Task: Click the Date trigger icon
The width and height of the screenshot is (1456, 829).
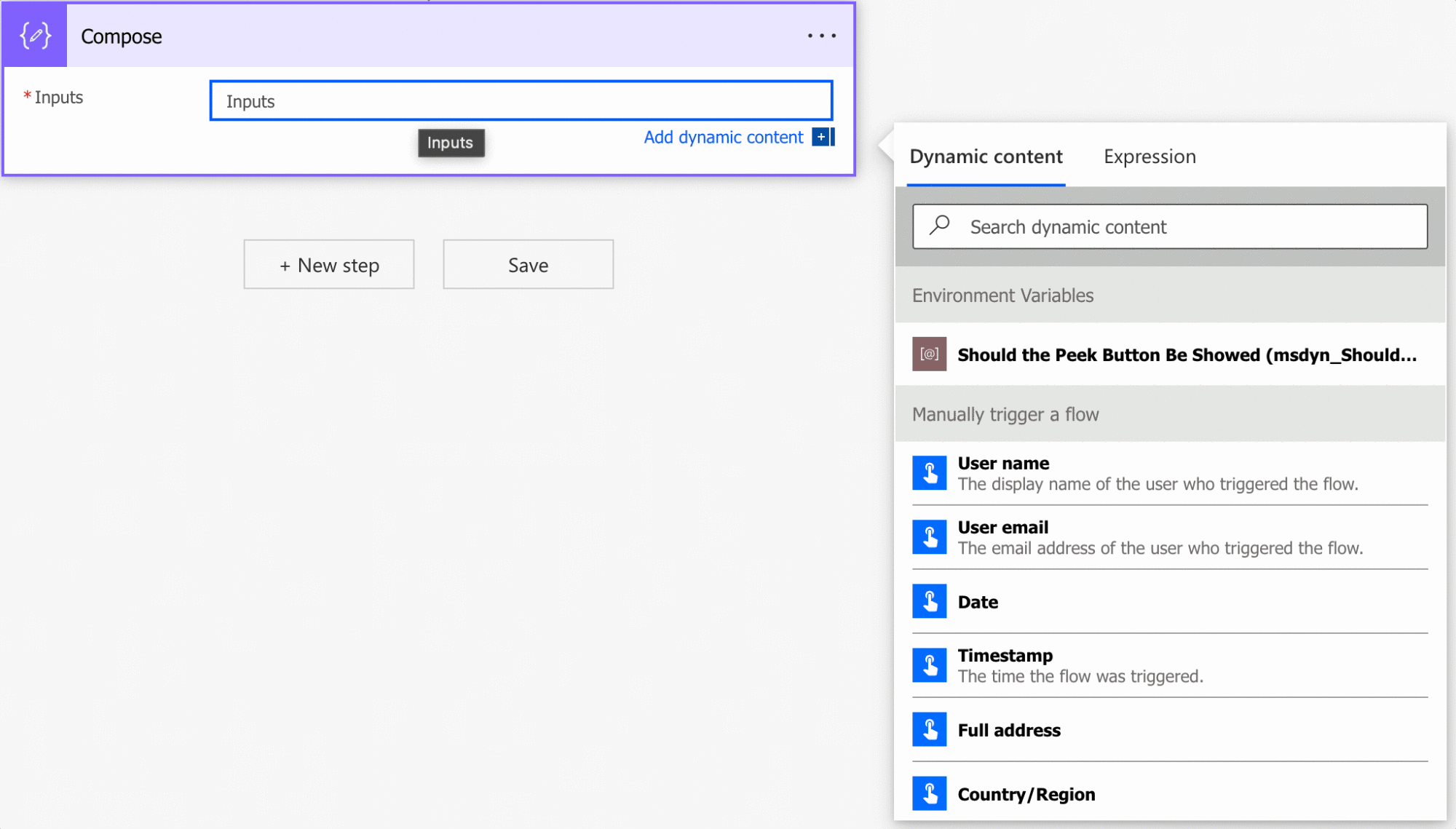Action: coord(929,601)
